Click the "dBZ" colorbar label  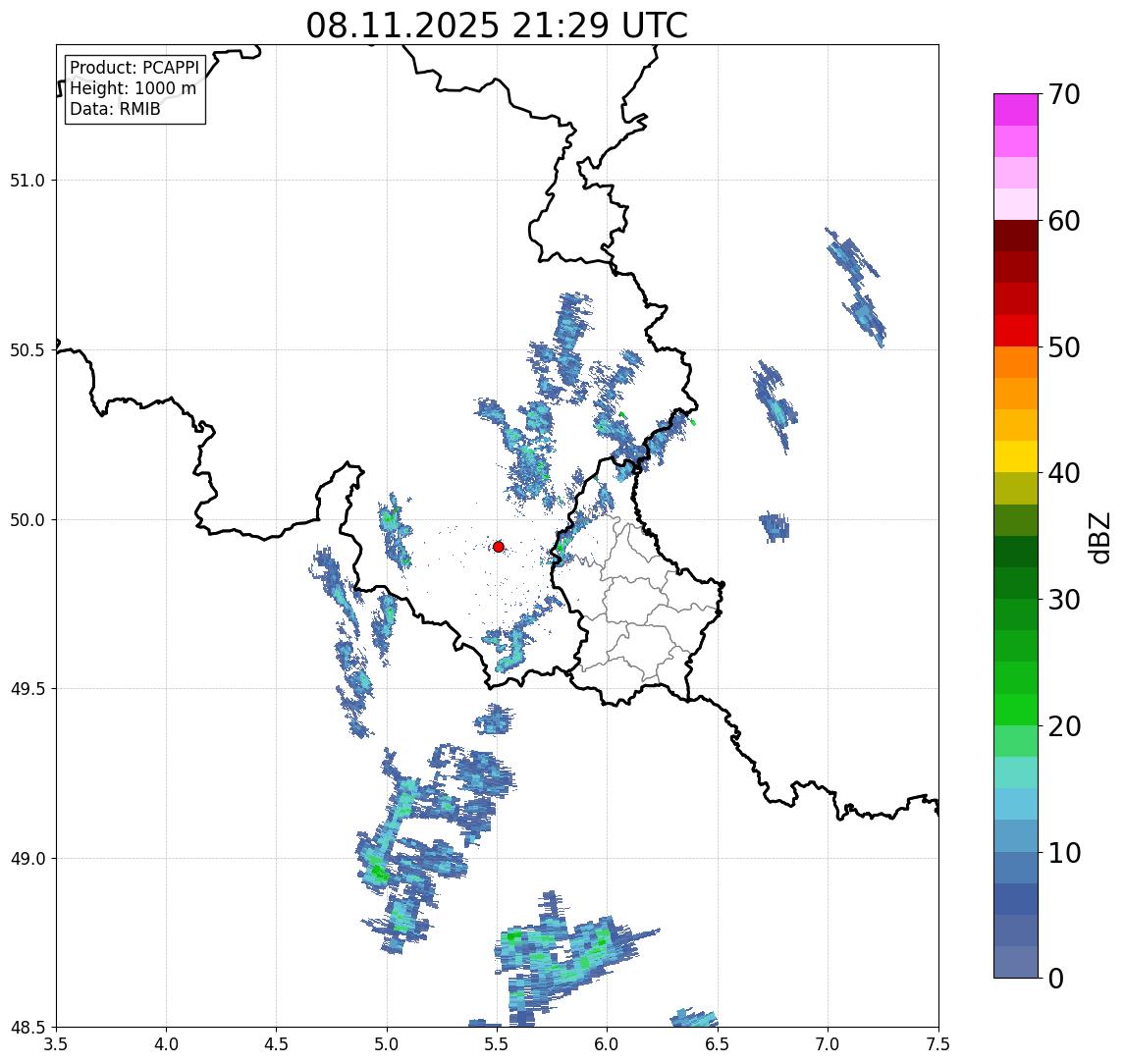coord(1098,538)
